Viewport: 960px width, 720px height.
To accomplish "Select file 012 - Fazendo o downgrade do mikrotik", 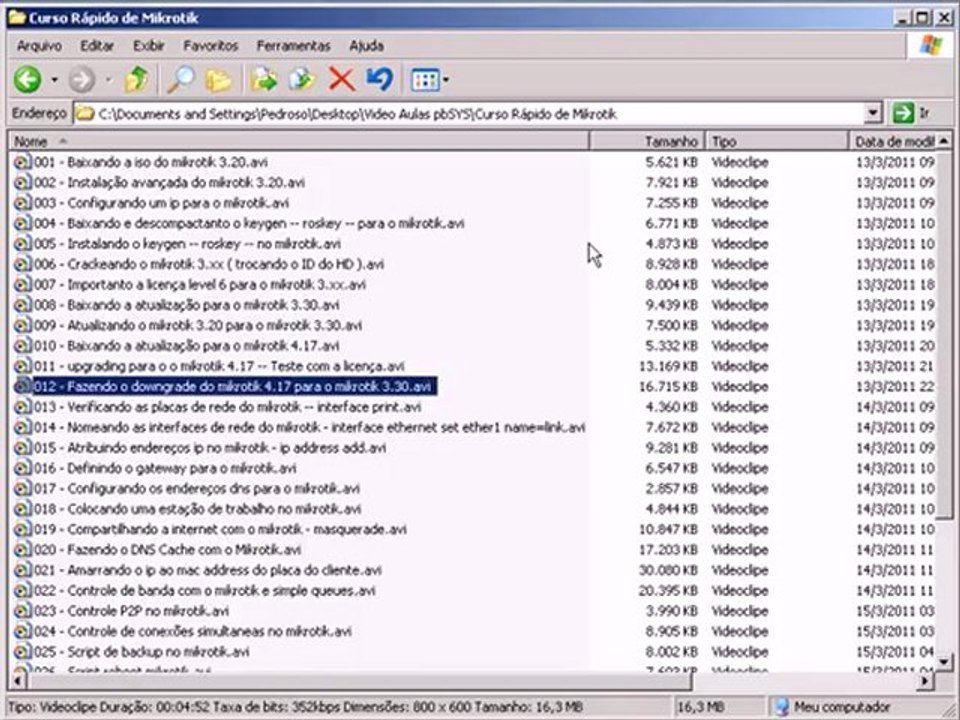I will point(234,386).
